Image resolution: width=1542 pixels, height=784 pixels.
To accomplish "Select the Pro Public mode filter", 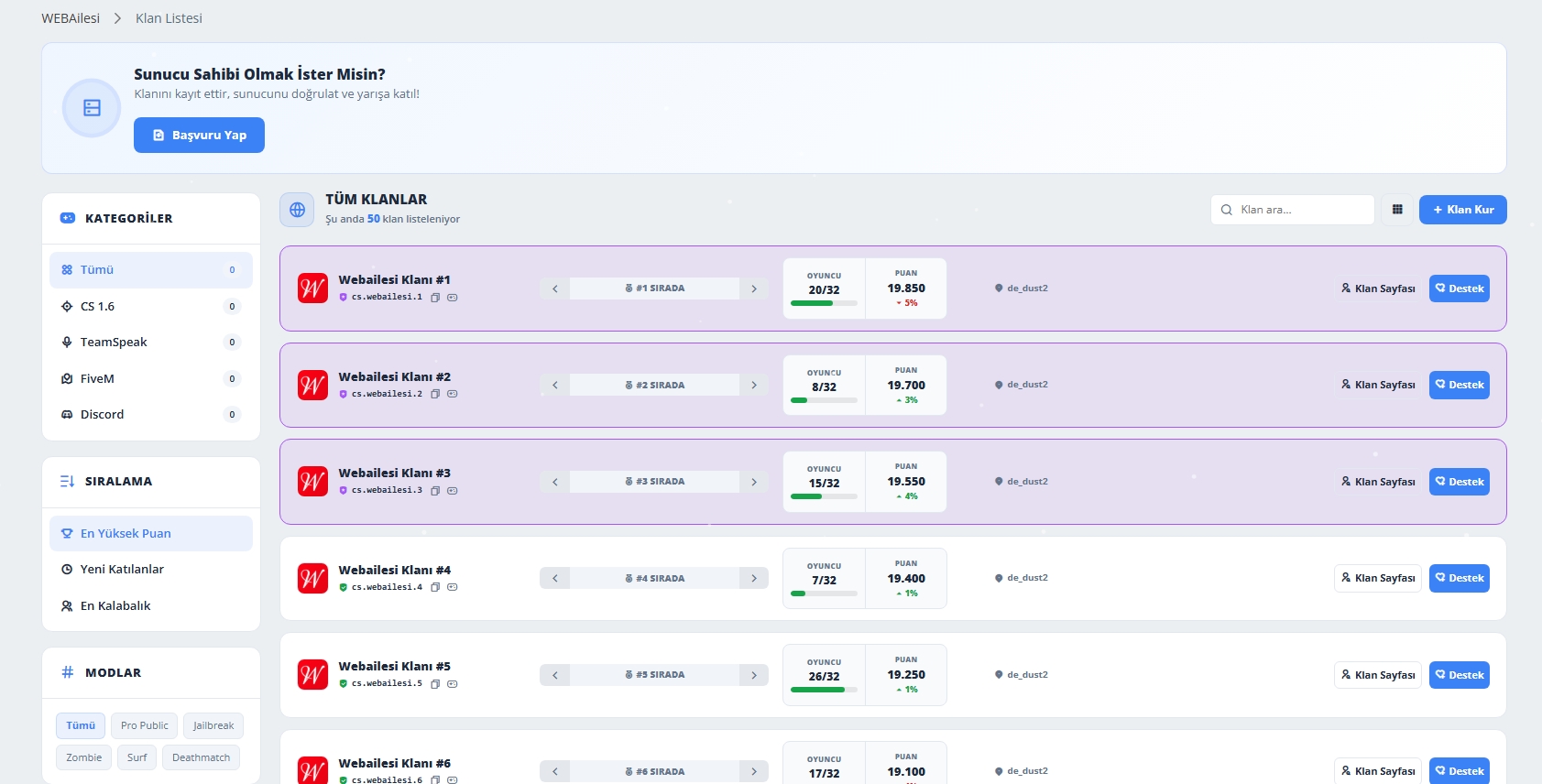I will 145,725.
